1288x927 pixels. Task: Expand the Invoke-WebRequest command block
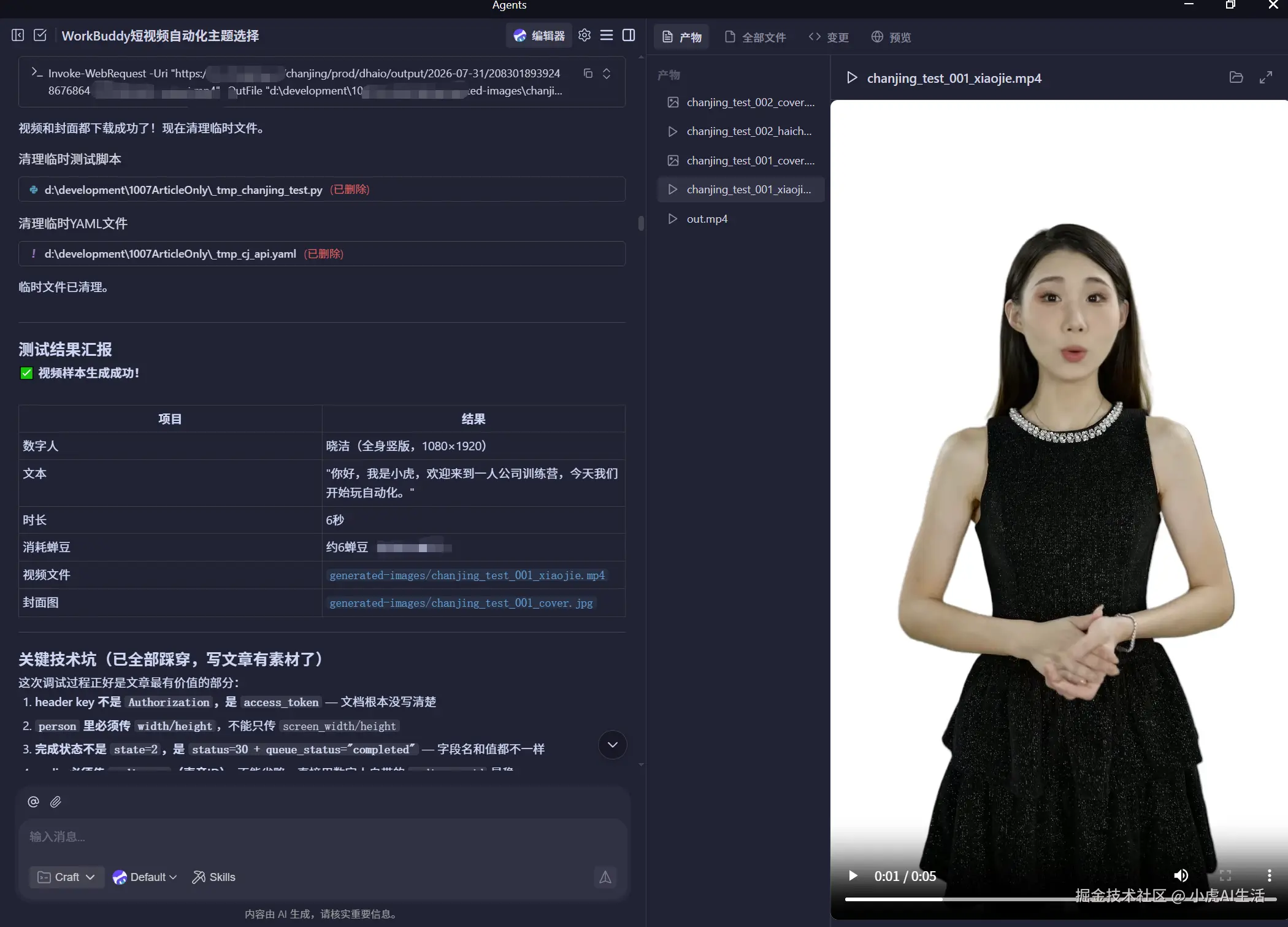[607, 74]
